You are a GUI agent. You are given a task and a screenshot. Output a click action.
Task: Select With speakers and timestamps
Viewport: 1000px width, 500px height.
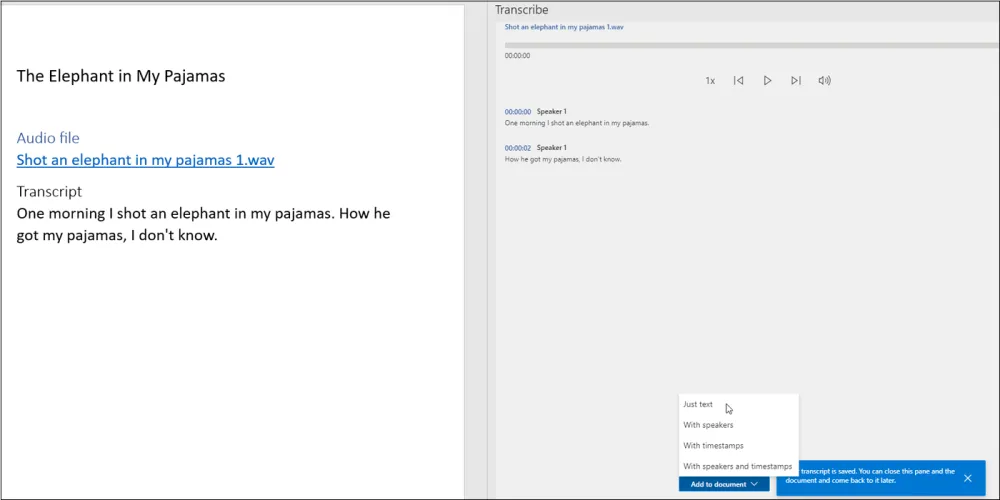[x=737, y=466]
